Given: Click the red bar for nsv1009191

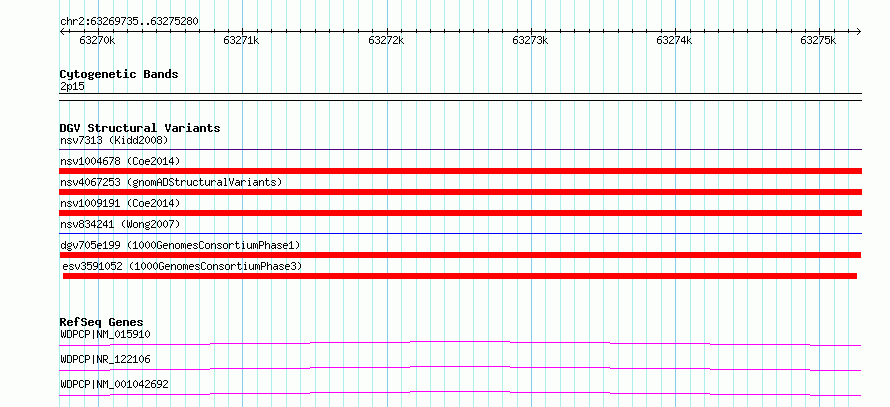Looking at the screenshot, I should click(x=460, y=213).
